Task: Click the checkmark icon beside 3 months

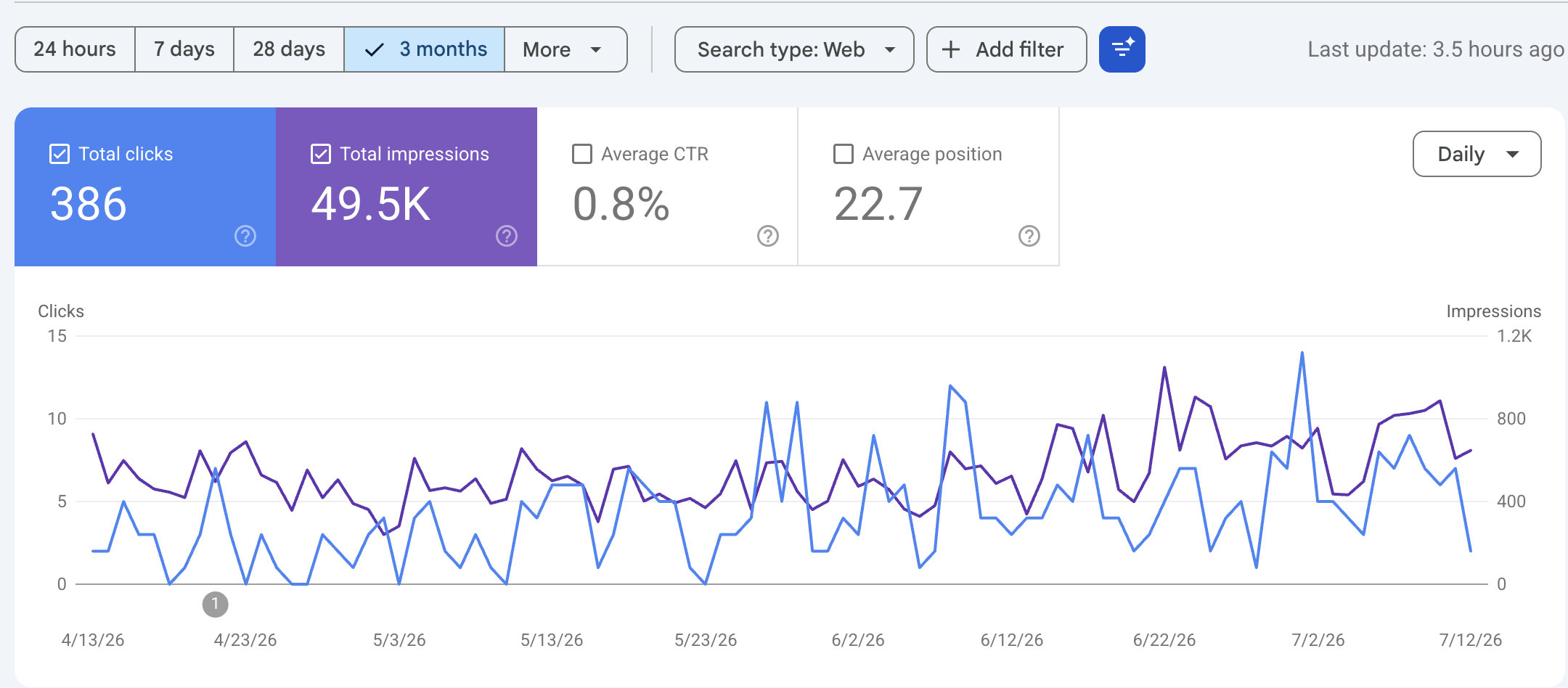Action: 374,49
